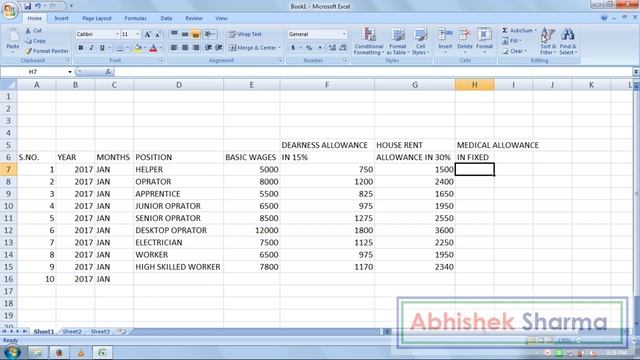Image resolution: width=640 pixels, height=360 pixels.
Task: Open the Insert ribbon tab
Action: [x=61, y=18]
